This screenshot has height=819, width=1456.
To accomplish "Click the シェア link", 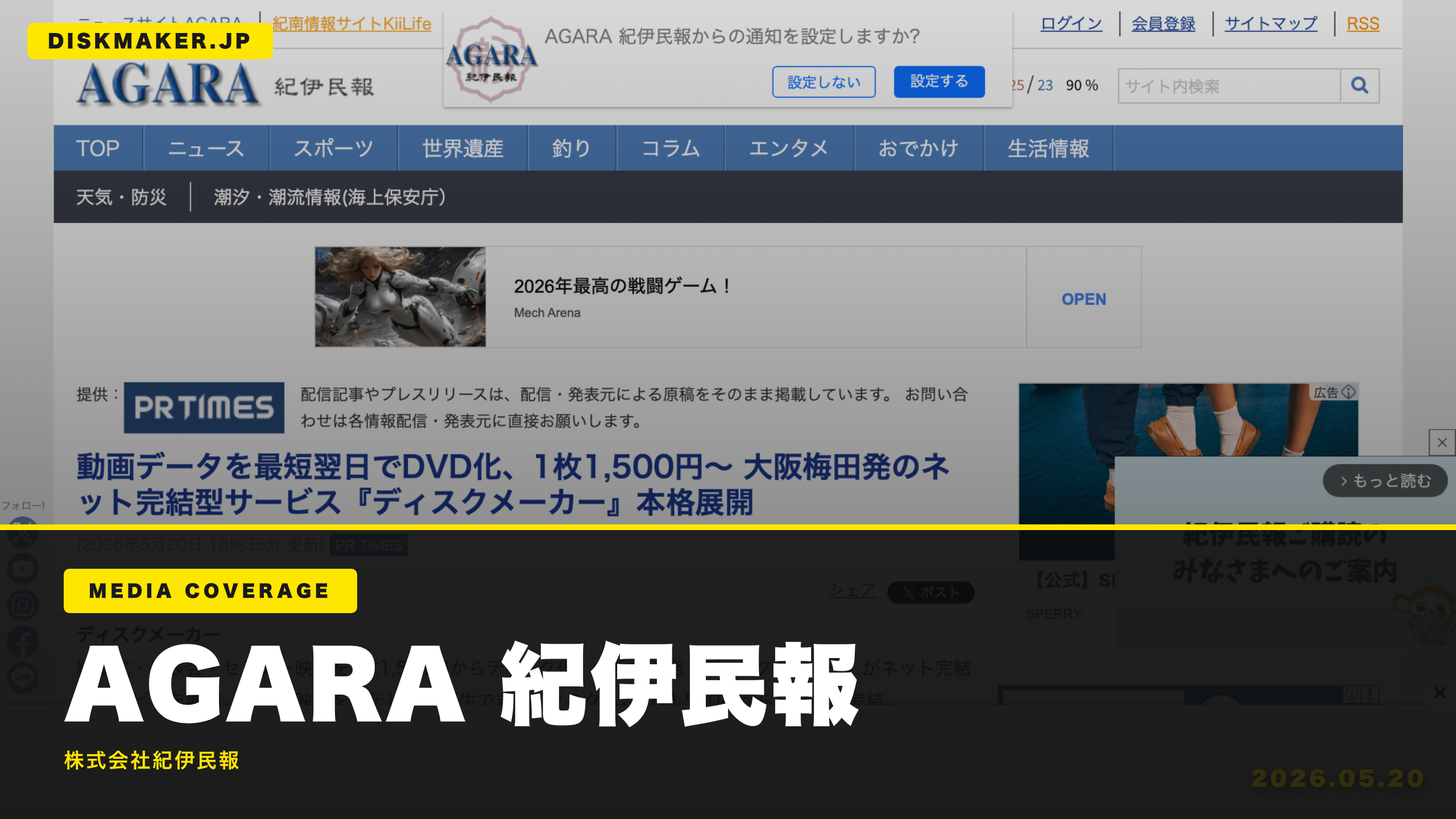I will pyautogui.click(x=852, y=590).
